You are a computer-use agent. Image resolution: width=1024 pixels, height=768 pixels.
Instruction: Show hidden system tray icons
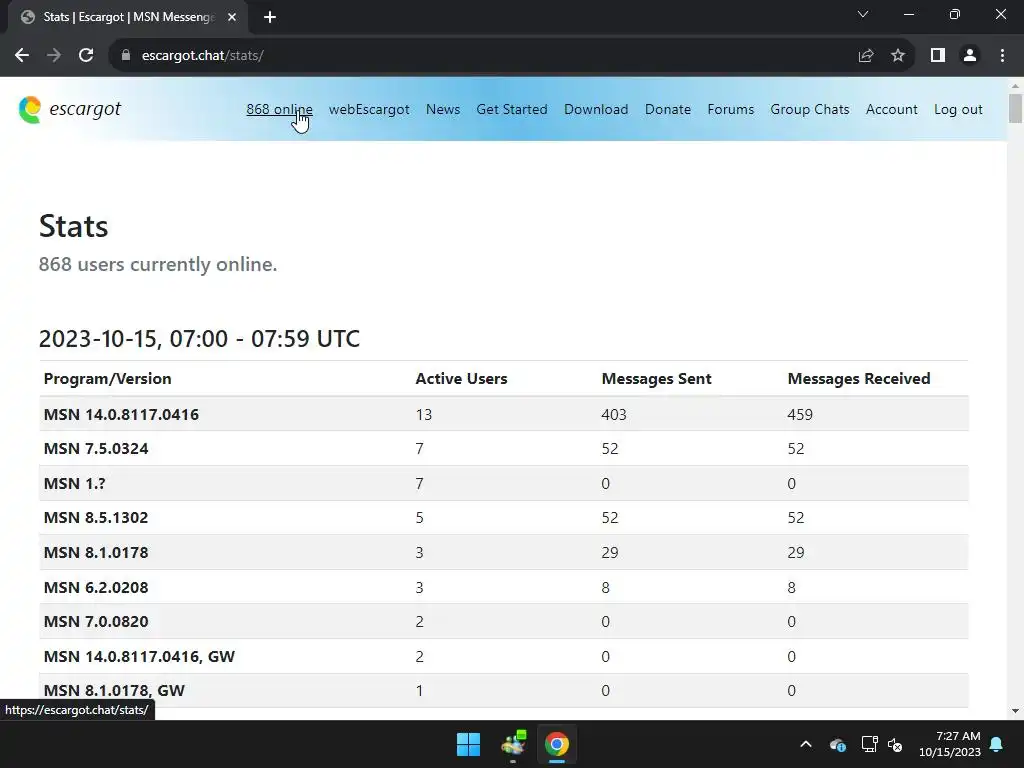806,744
